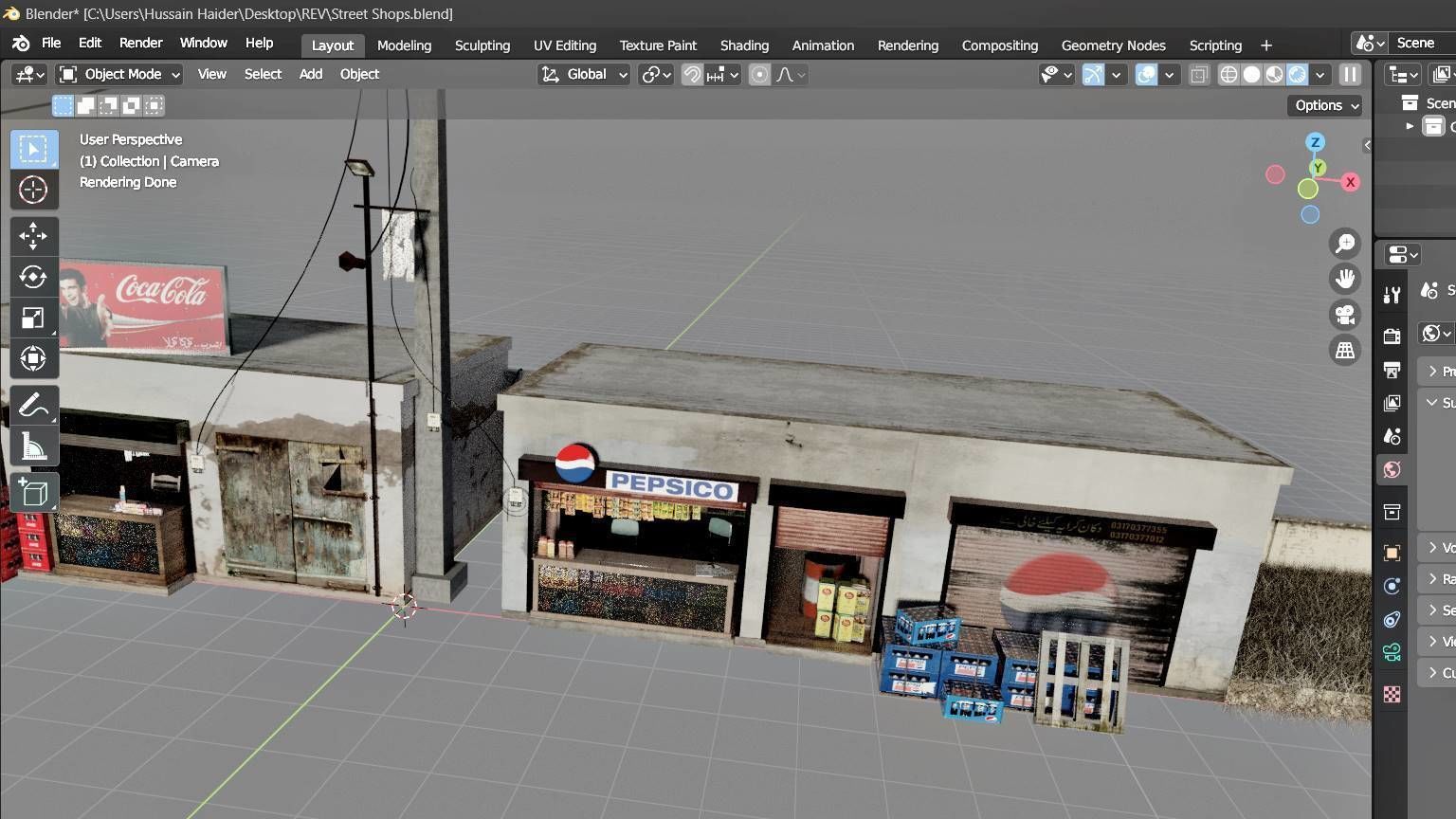Open the File menu
The width and height of the screenshot is (1456, 819).
tap(51, 44)
